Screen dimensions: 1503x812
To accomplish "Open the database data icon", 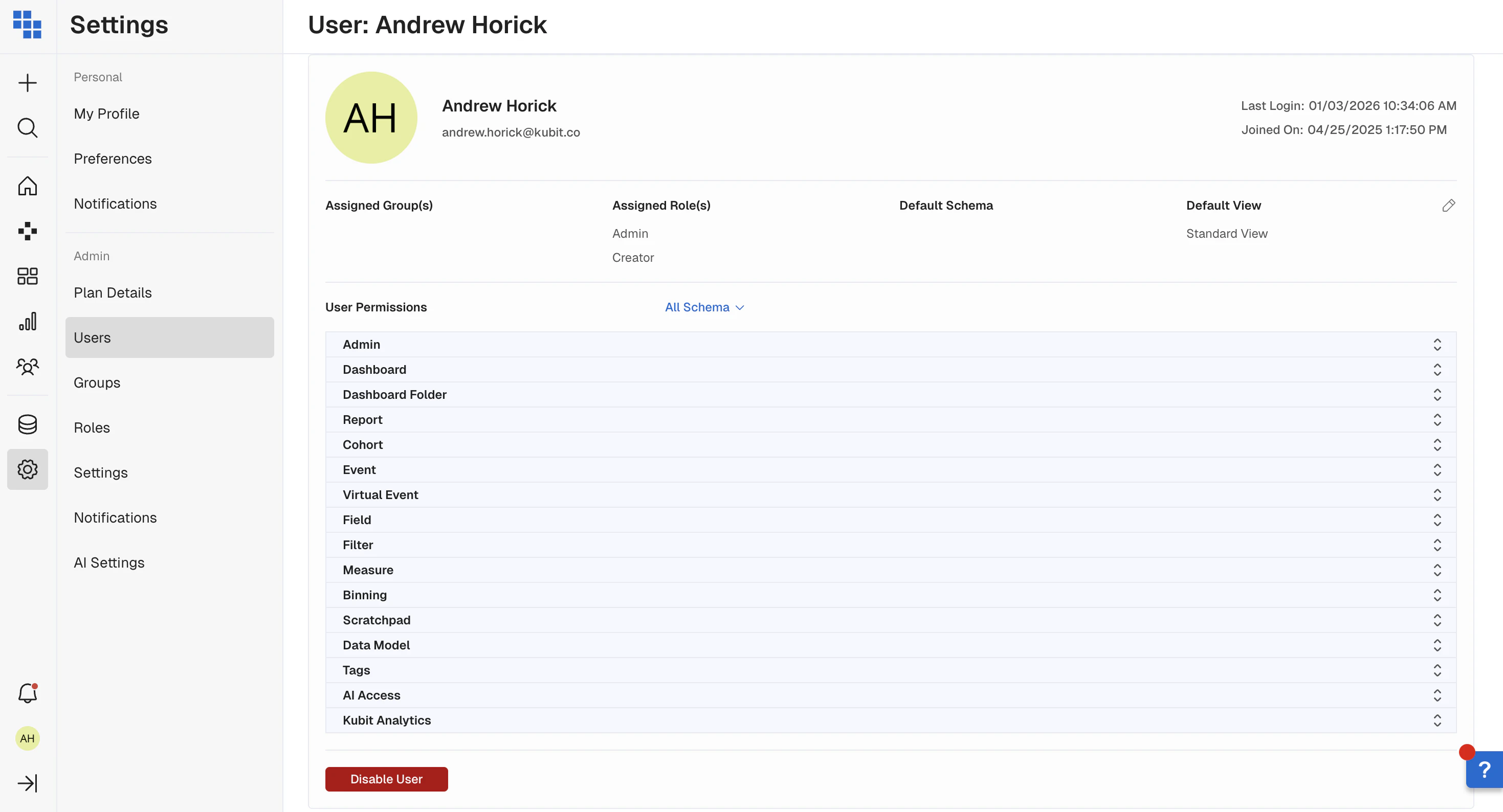I will [28, 425].
